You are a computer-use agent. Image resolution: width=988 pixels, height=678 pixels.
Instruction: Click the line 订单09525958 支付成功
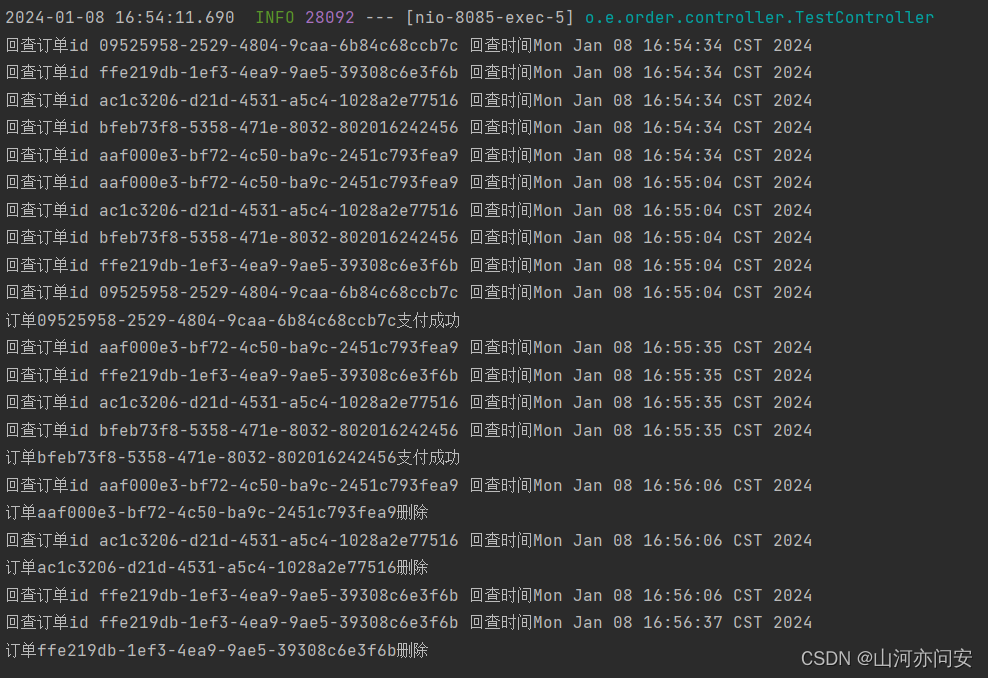click(233, 320)
